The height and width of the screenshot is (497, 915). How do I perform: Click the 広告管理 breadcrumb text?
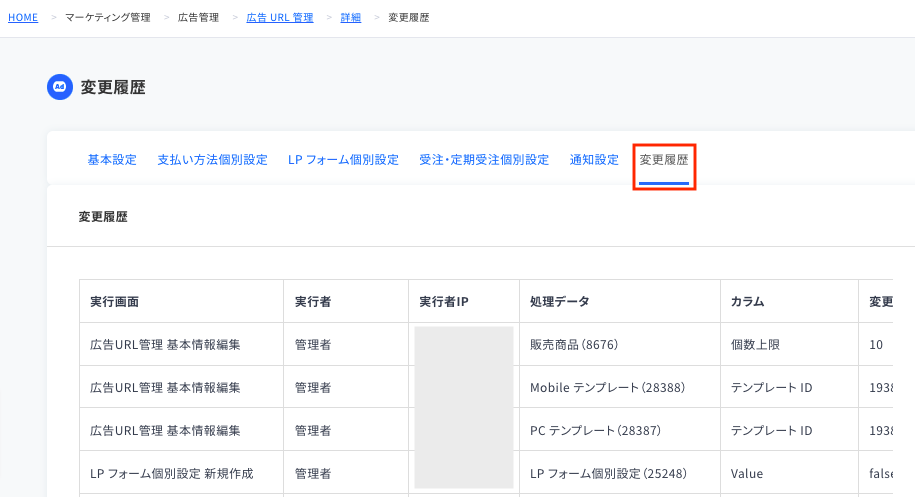198,18
